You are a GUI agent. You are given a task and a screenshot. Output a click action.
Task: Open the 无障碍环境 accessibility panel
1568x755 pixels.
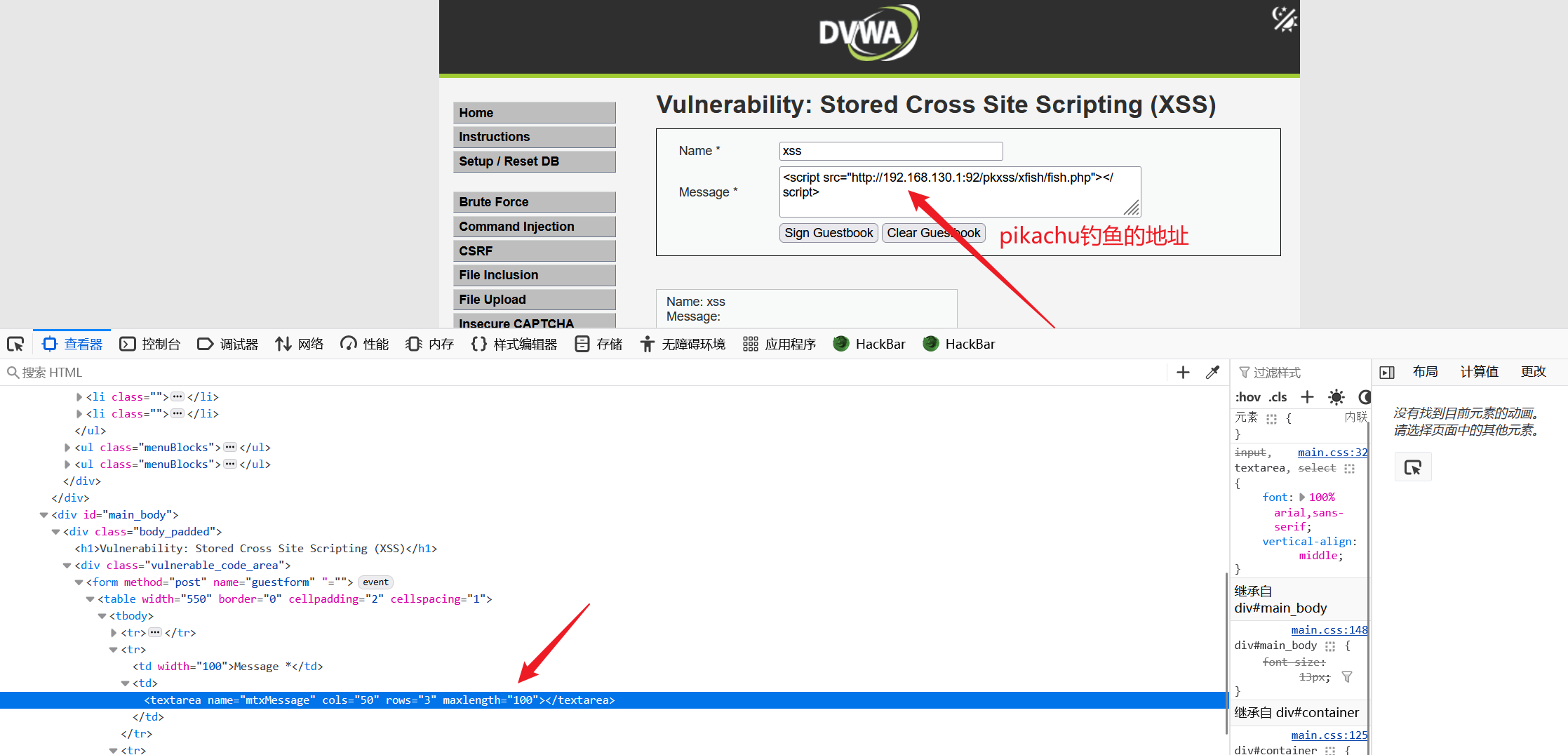click(682, 344)
